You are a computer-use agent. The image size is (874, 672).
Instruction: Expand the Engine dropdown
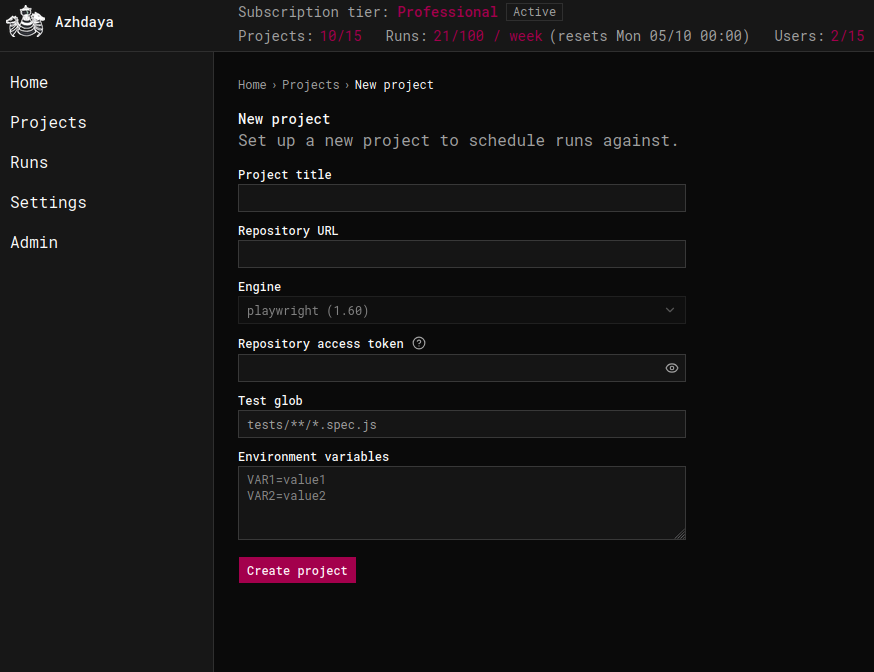pyautogui.click(x=462, y=310)
